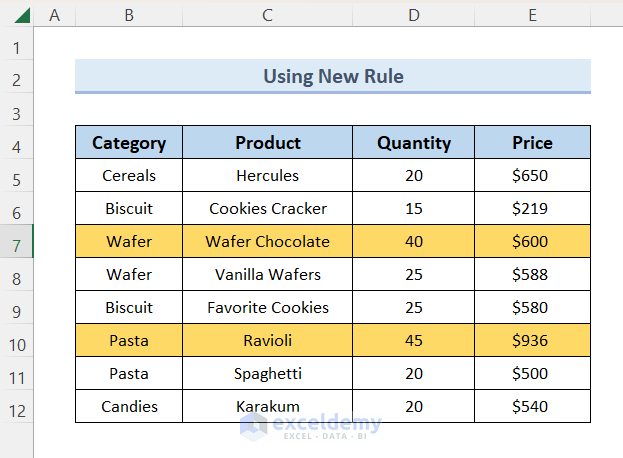Select the Spaghetti product cell

[x=267, y=374]
